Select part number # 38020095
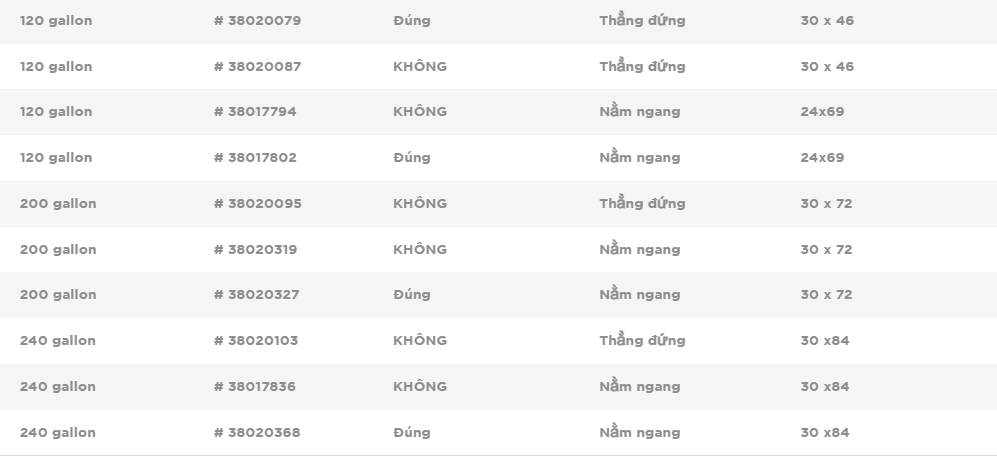 [258, 204]
